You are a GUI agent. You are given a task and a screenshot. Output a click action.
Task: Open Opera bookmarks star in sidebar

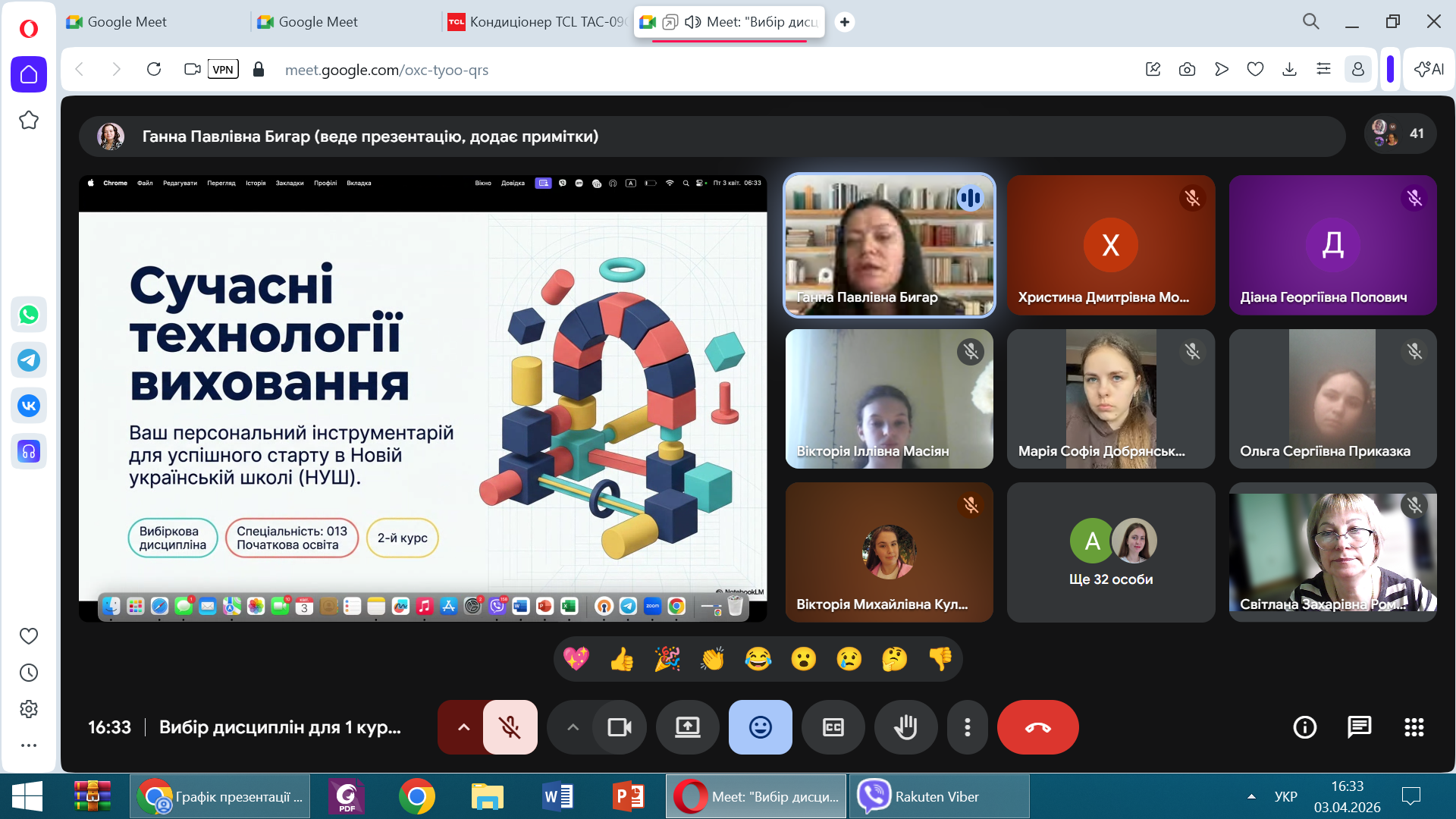(29, 120)
